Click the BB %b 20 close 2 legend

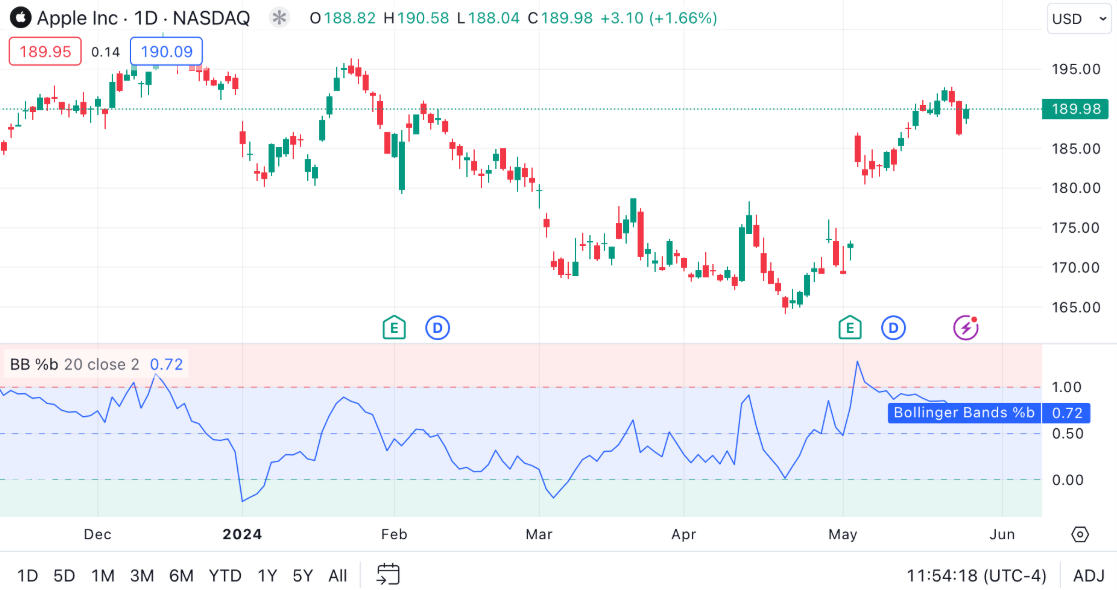75,365
